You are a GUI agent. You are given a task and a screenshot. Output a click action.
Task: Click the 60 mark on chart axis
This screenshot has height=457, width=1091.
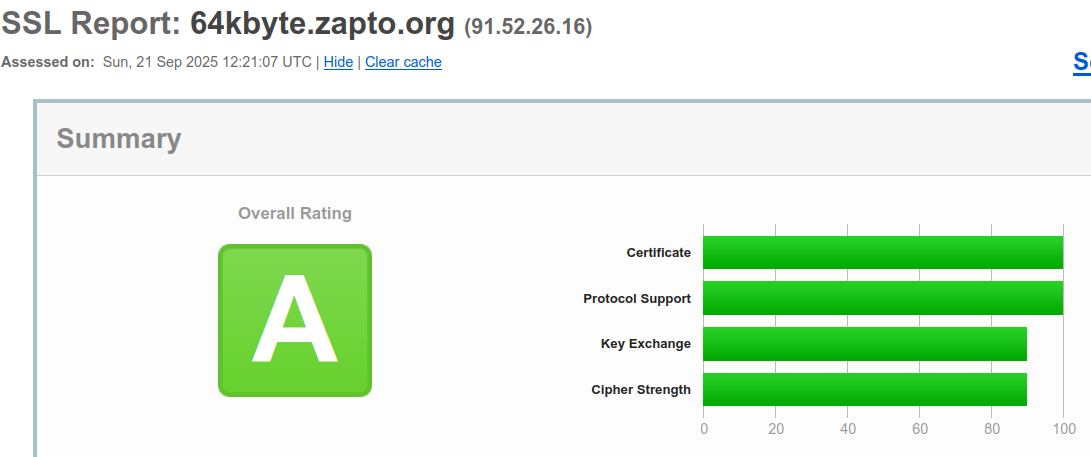pos(920,429)
